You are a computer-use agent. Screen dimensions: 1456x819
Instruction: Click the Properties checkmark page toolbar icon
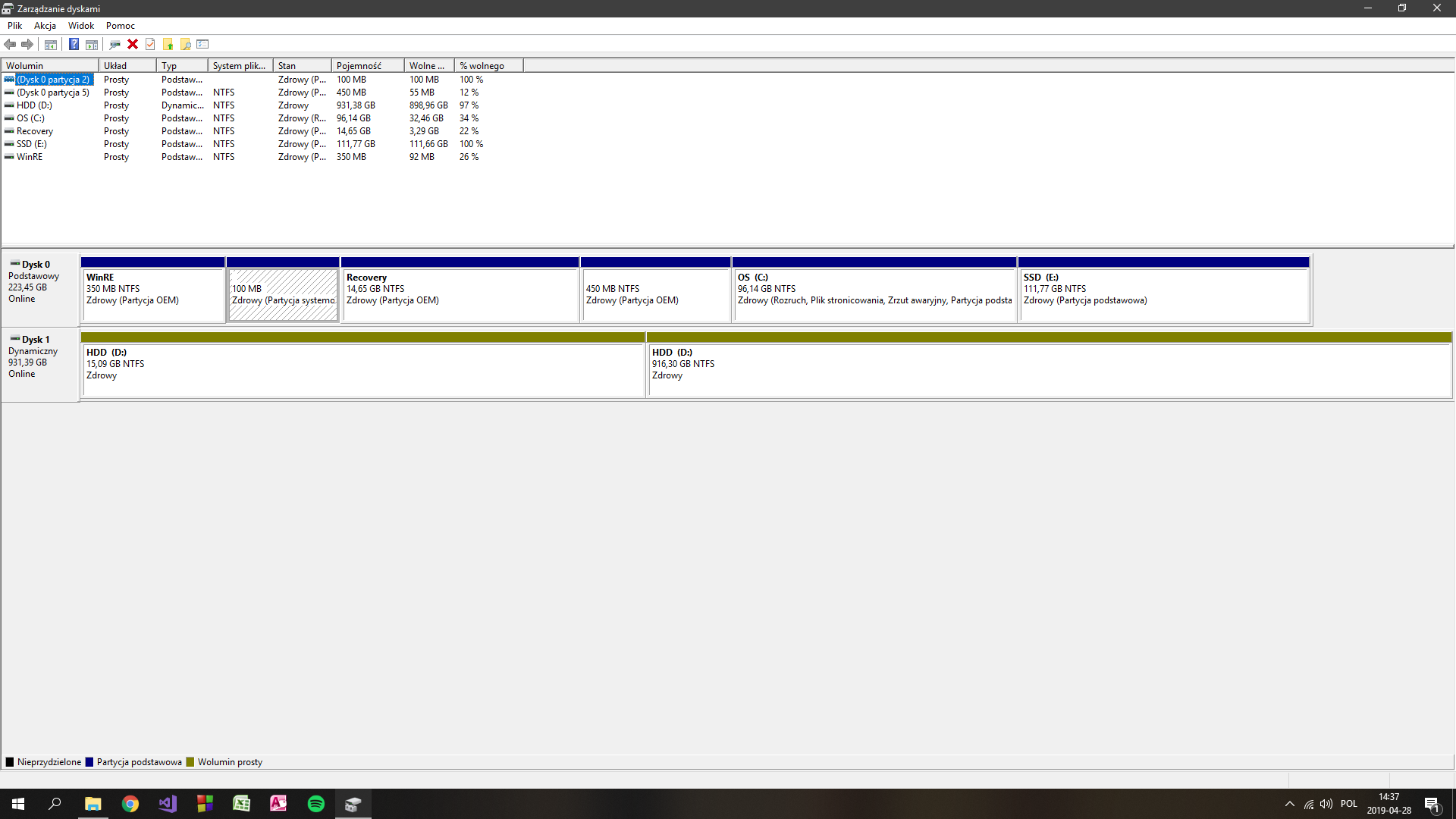pyautogui.click(x=150, y=44)
